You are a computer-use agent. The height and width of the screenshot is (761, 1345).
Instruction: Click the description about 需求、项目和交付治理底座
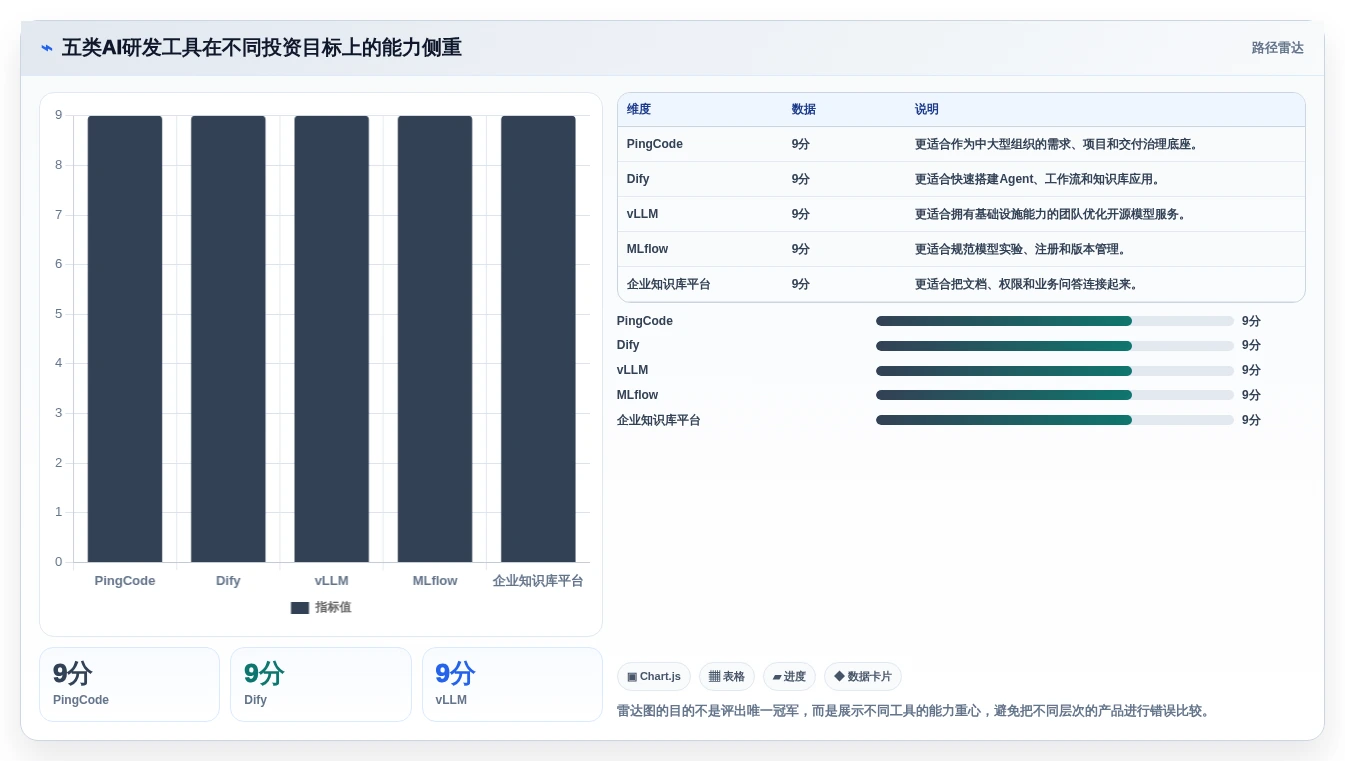[1057, 144]
